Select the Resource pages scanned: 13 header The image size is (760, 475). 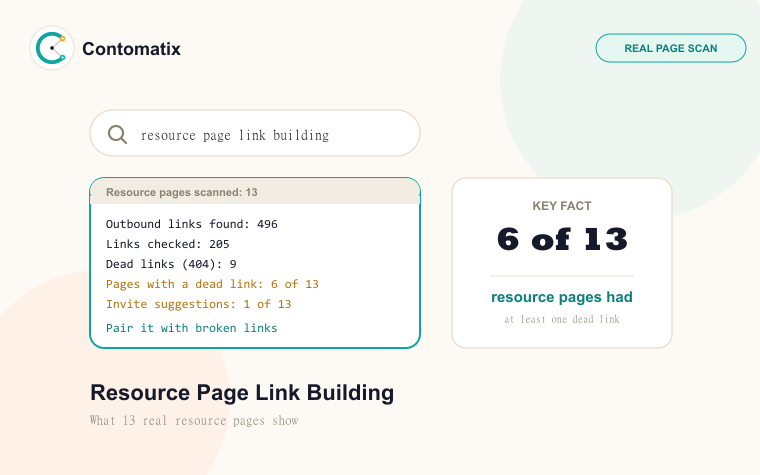(255, 192)
